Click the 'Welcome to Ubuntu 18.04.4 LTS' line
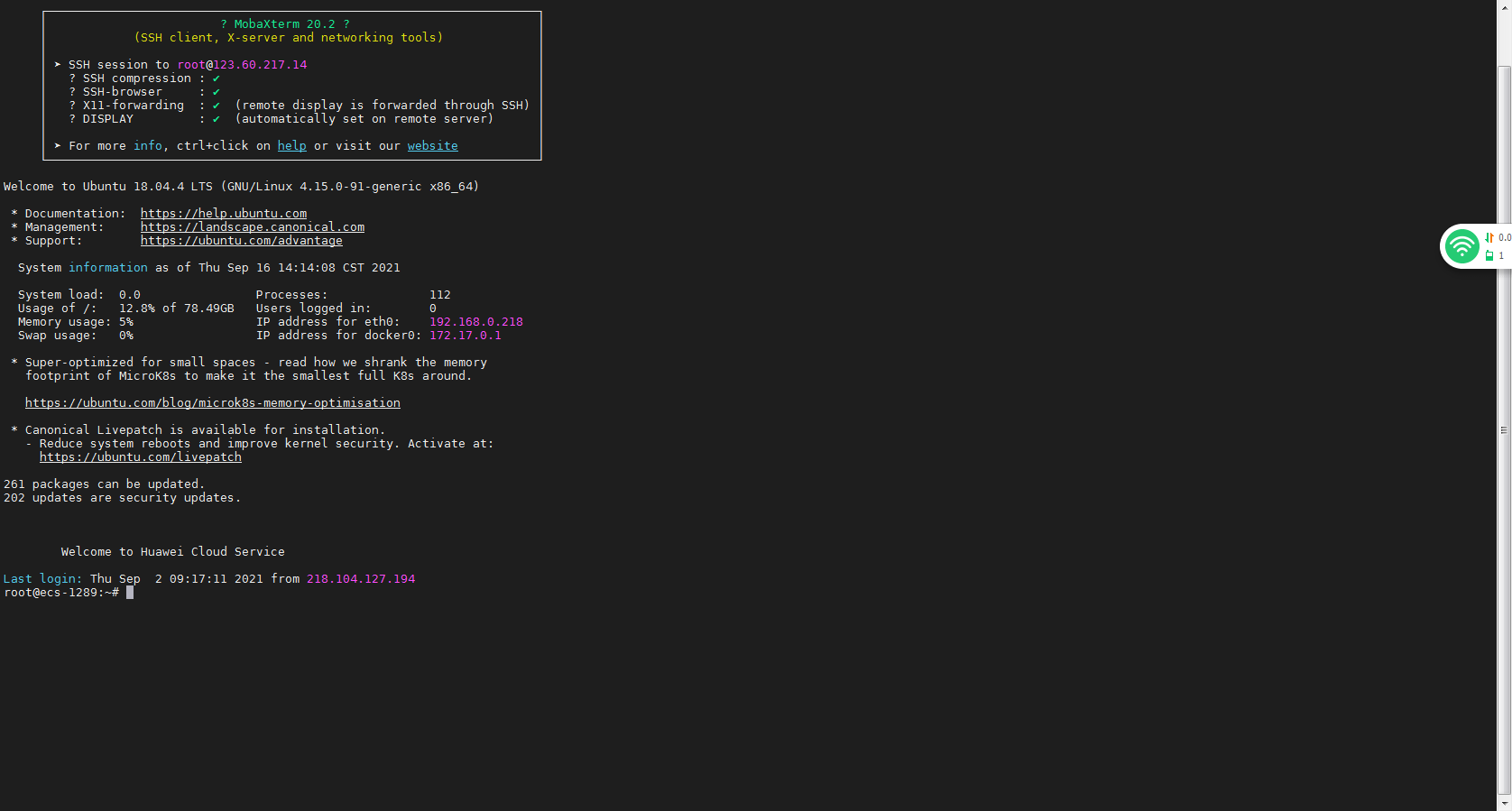 tap(242, 187)
